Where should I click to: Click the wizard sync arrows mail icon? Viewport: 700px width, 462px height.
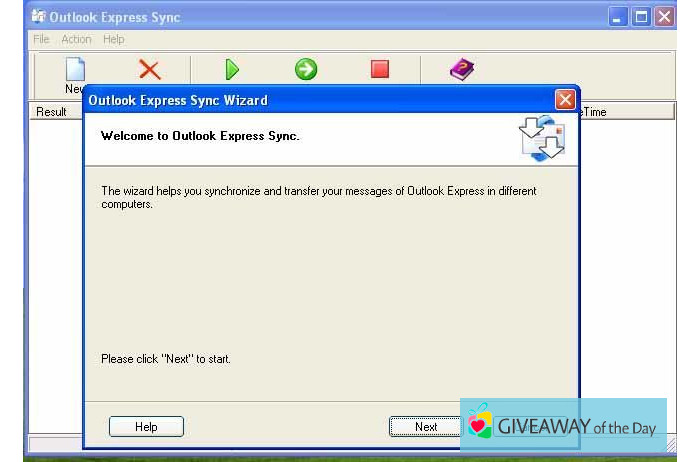(542, 138)
